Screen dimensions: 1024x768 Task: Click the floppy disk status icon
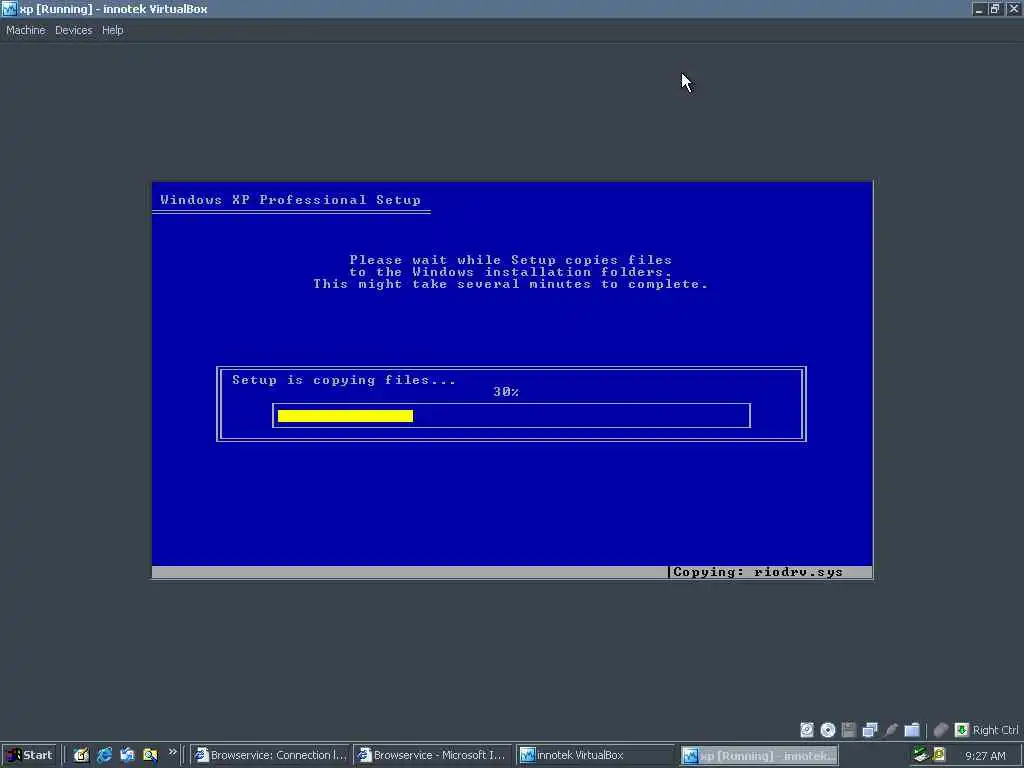(849, 729)
